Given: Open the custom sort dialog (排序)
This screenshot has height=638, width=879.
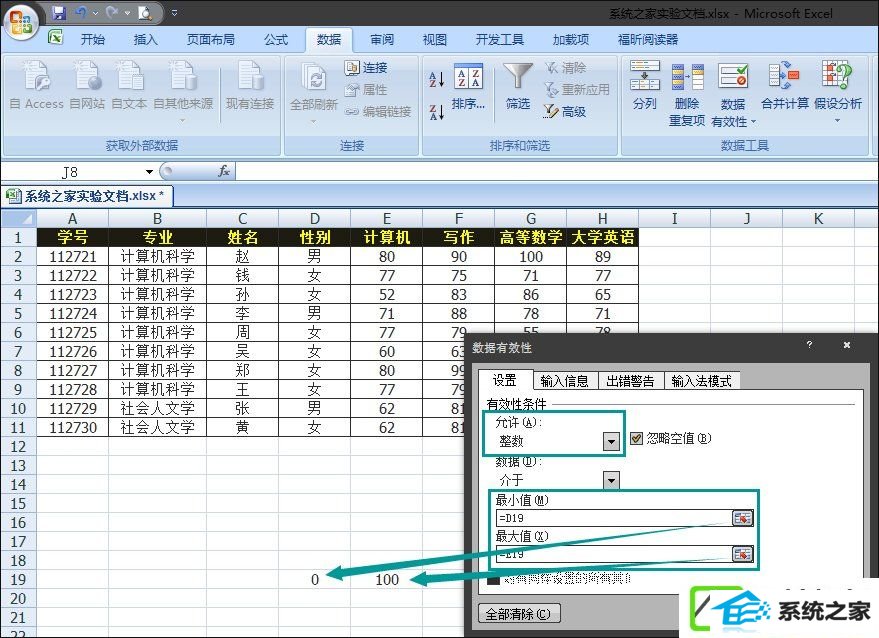Looking at the screenshot, I should [468, 87].
